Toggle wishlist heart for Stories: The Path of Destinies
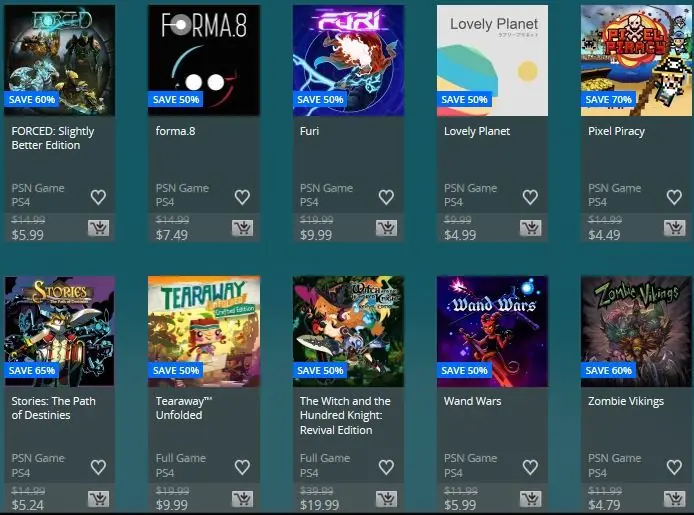 point(98,467)
